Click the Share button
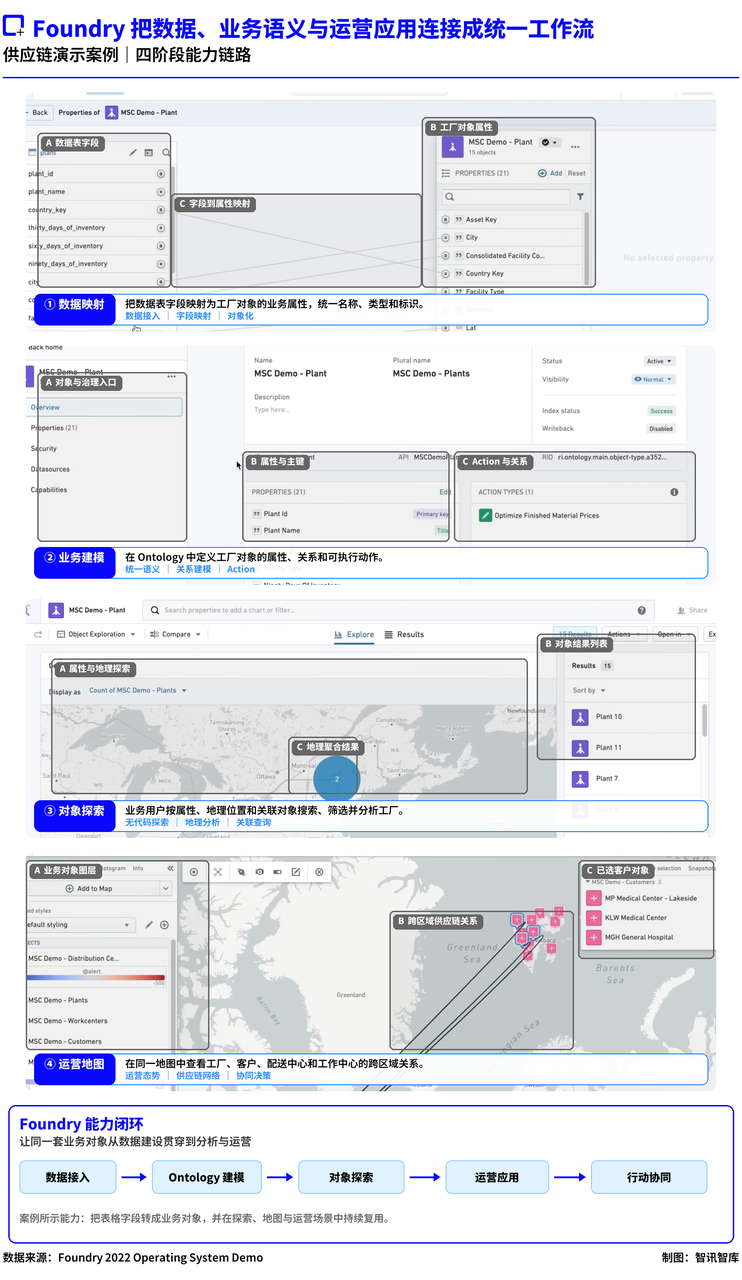This screenshot has width=742, height=1280. coord(692,610)
